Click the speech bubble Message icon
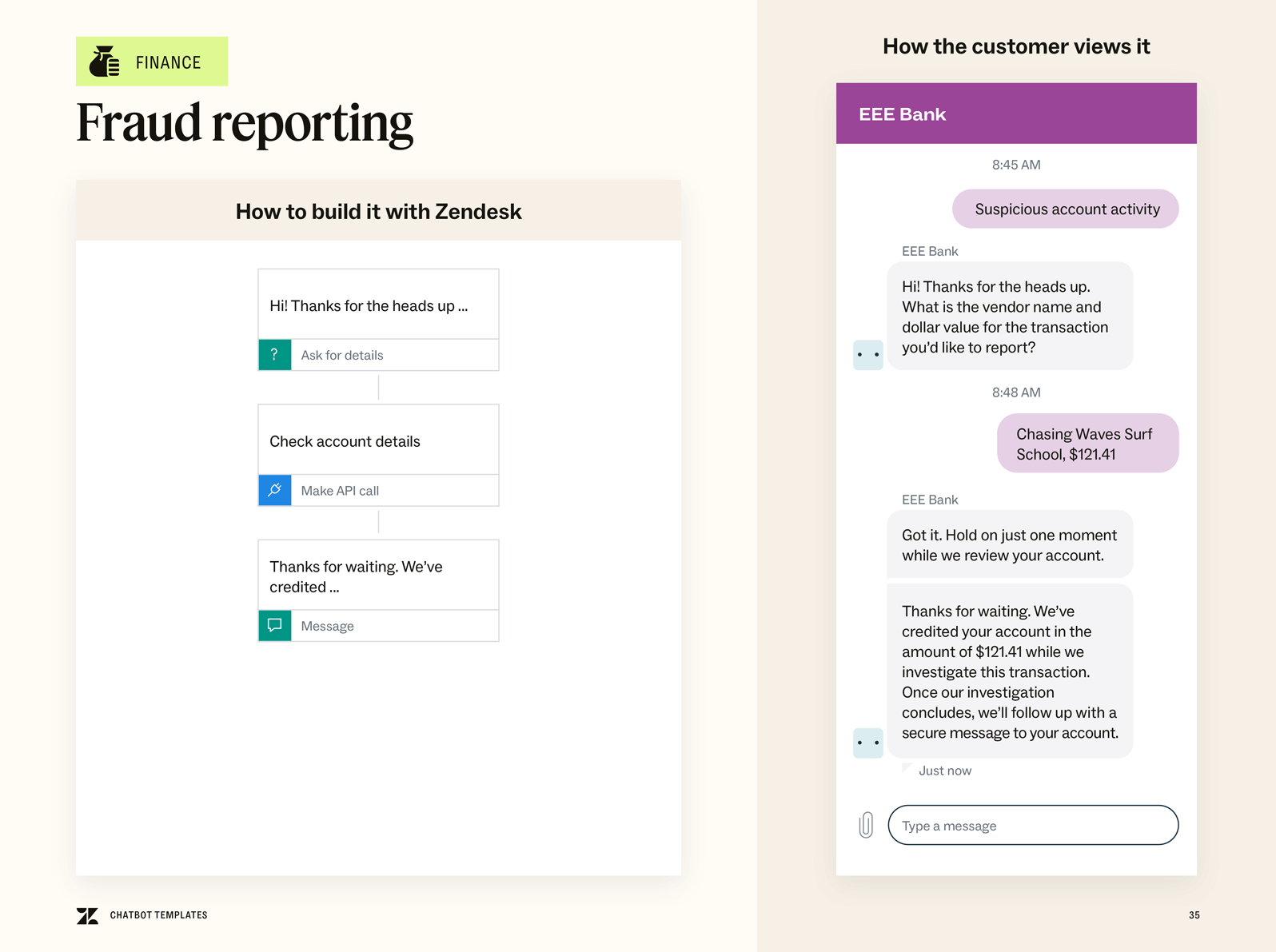The width and height of the screenshot is (1276, 952). 274,626
